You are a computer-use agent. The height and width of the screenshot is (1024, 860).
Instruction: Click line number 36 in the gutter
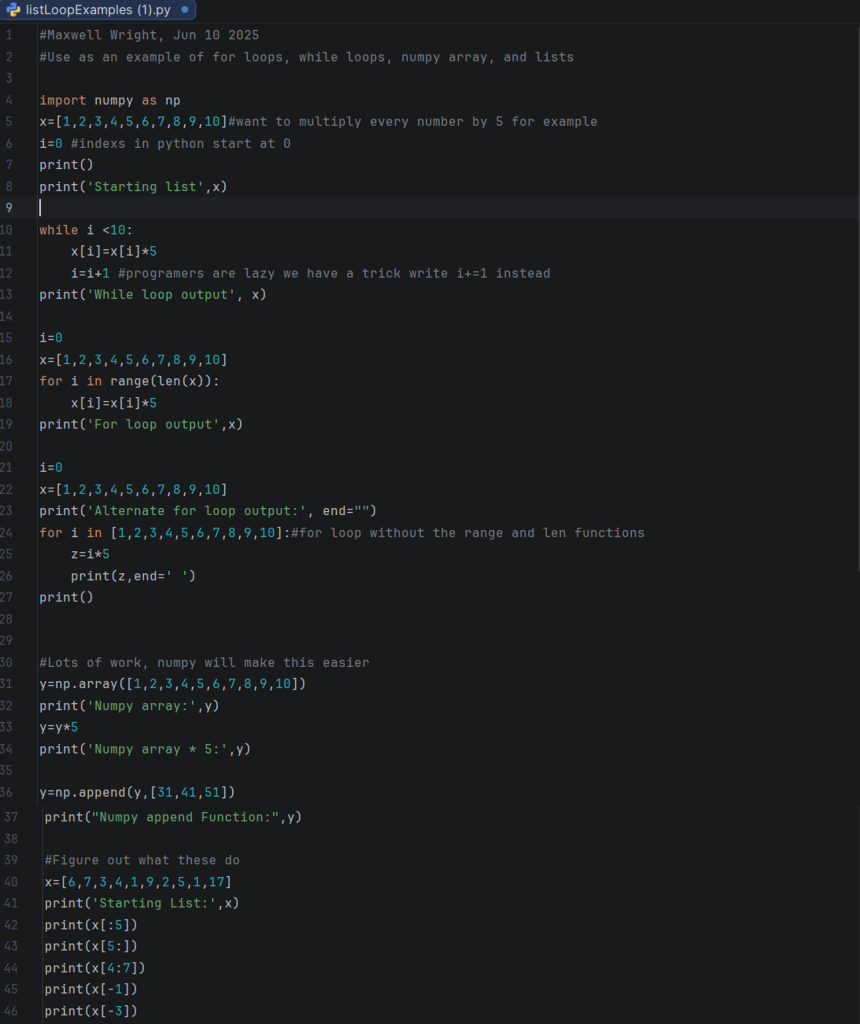point(8,792)
